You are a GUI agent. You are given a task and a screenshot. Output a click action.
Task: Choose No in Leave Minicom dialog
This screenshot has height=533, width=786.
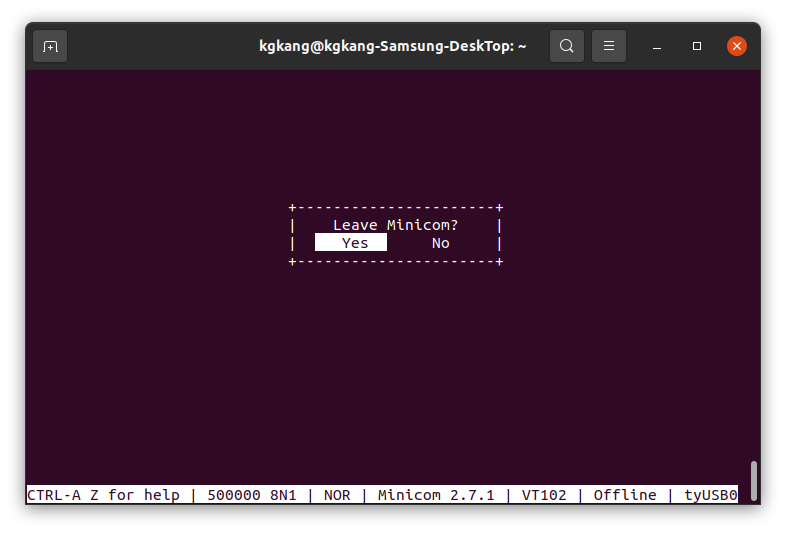coord(441,243)
